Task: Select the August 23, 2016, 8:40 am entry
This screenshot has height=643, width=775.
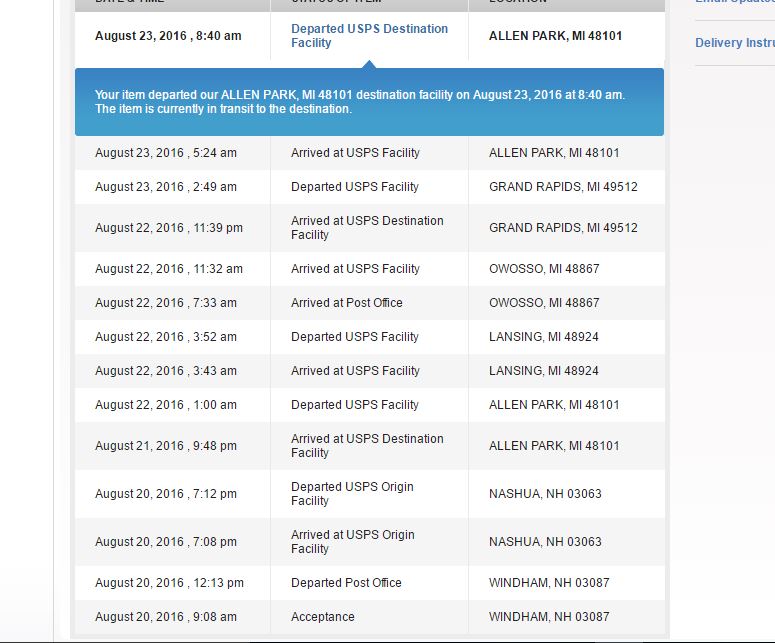Action: [x=168, y=36]
